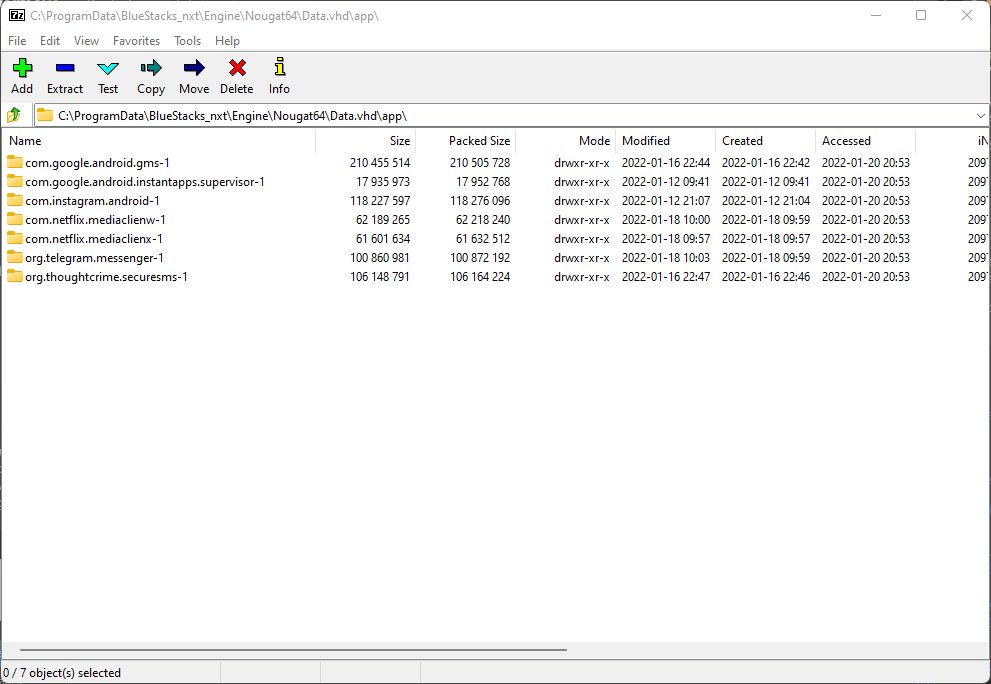Click size value 210 455 514
991x684 pixels.
point(380,162)
